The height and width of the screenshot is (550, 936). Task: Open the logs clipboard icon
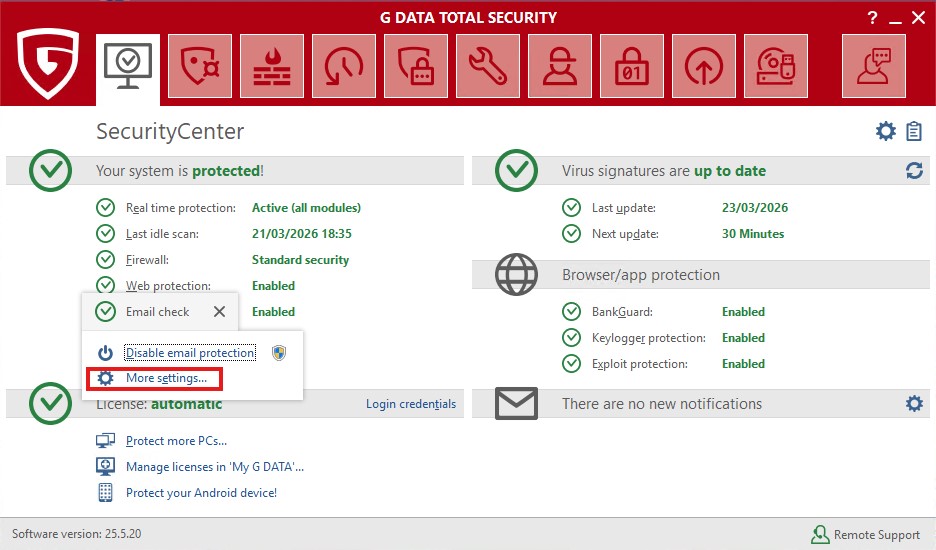pyautogui.click(x=914, y=131)
